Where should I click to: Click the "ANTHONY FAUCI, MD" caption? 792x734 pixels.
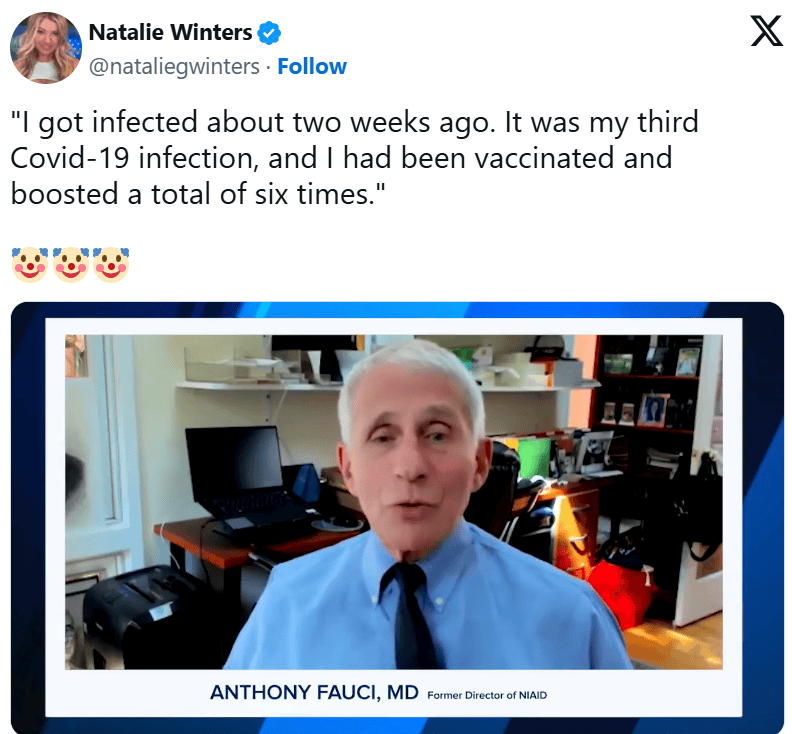click(314, 692)
